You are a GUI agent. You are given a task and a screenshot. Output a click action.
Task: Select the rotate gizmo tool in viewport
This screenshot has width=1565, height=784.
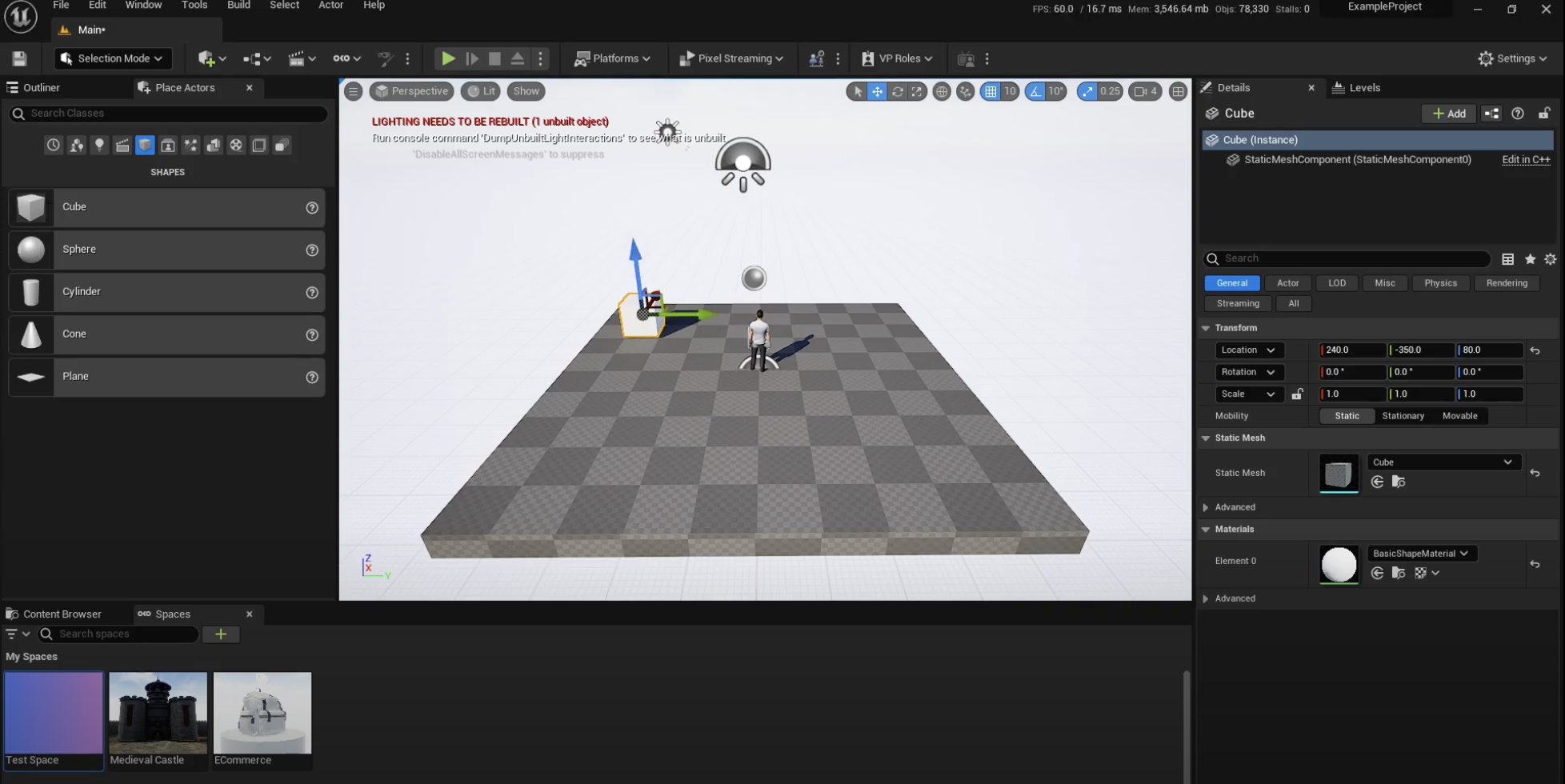897,91
